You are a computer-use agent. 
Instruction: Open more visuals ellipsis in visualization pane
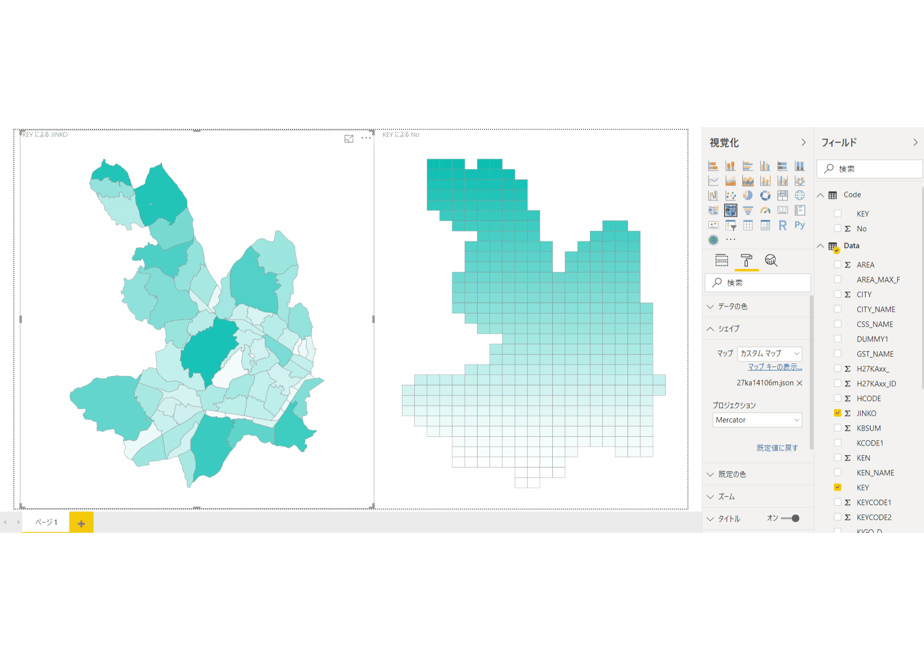tap(731, 240)
